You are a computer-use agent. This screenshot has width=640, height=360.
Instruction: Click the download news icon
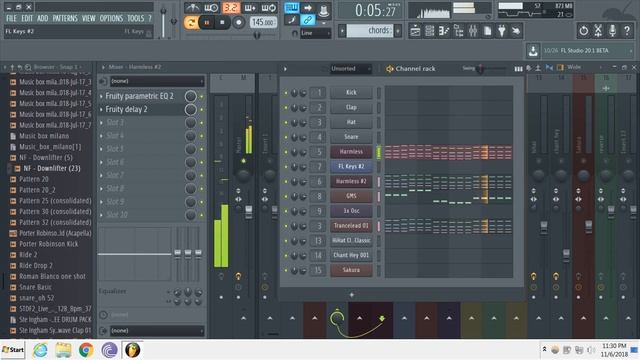pos(533,51)
